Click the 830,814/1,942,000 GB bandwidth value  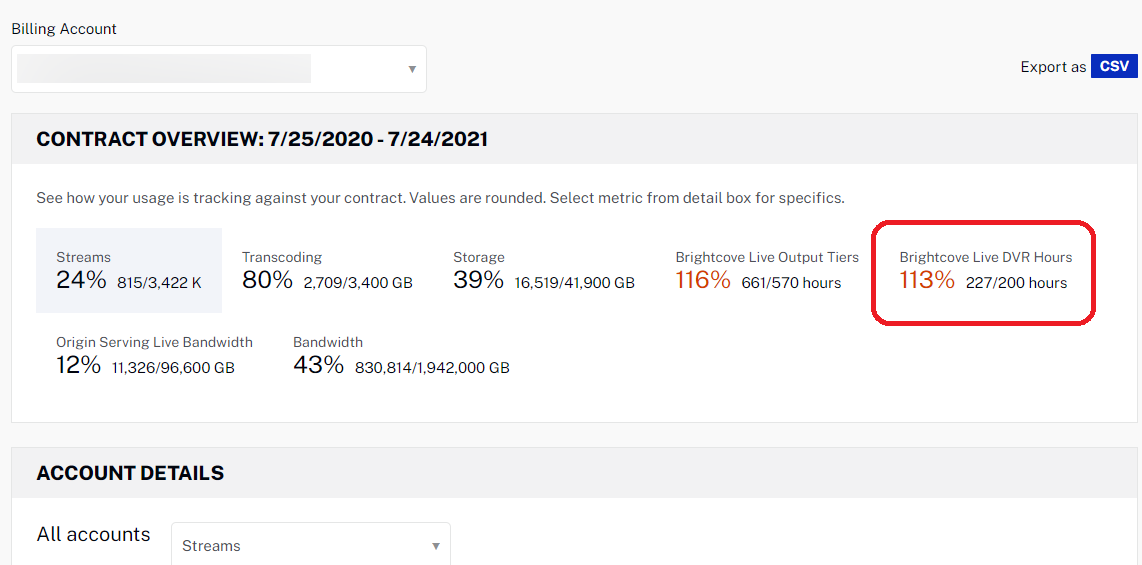pos(432,368)
